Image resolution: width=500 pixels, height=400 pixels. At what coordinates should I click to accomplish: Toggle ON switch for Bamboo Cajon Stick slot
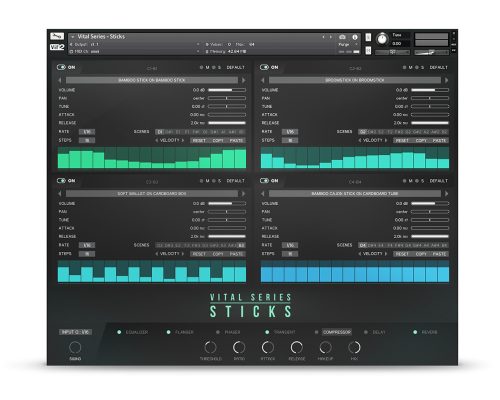point(264,181)
